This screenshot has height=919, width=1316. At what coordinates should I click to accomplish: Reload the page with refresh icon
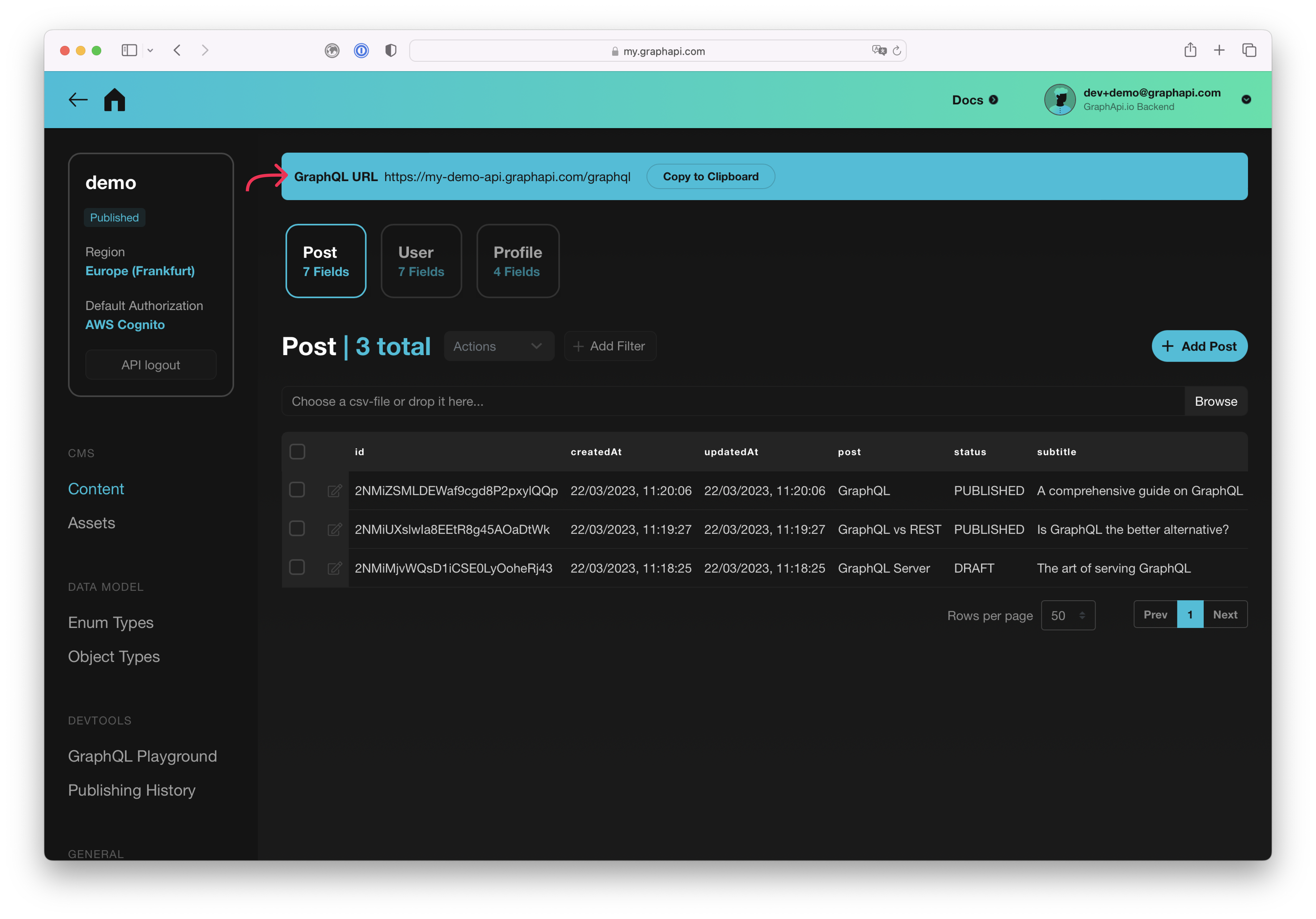(897, 51)
